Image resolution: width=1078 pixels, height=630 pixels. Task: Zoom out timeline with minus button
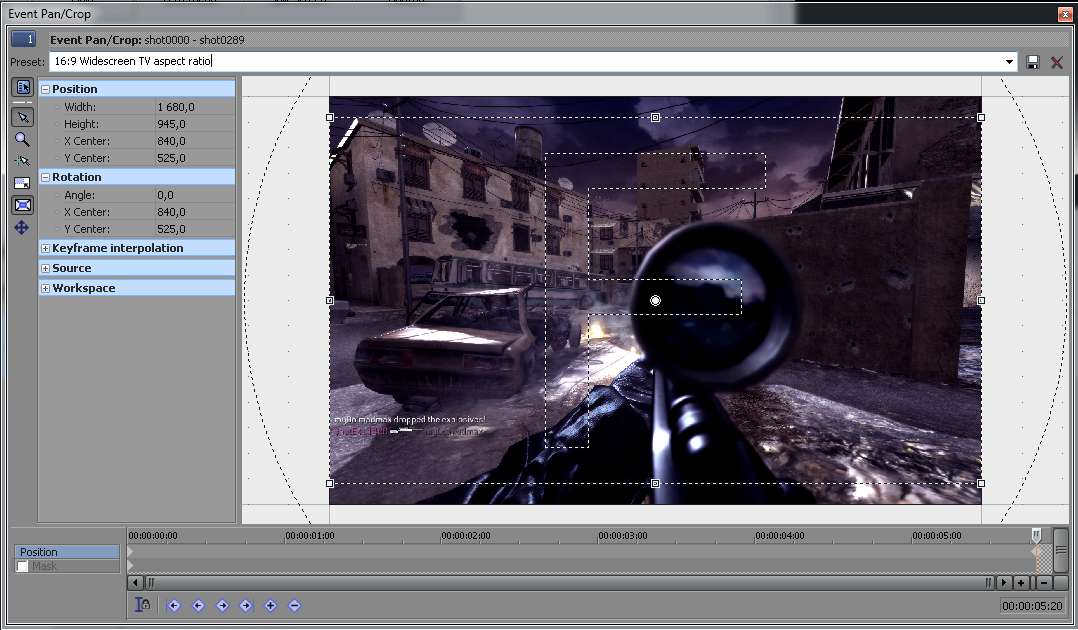[1044, 583]
